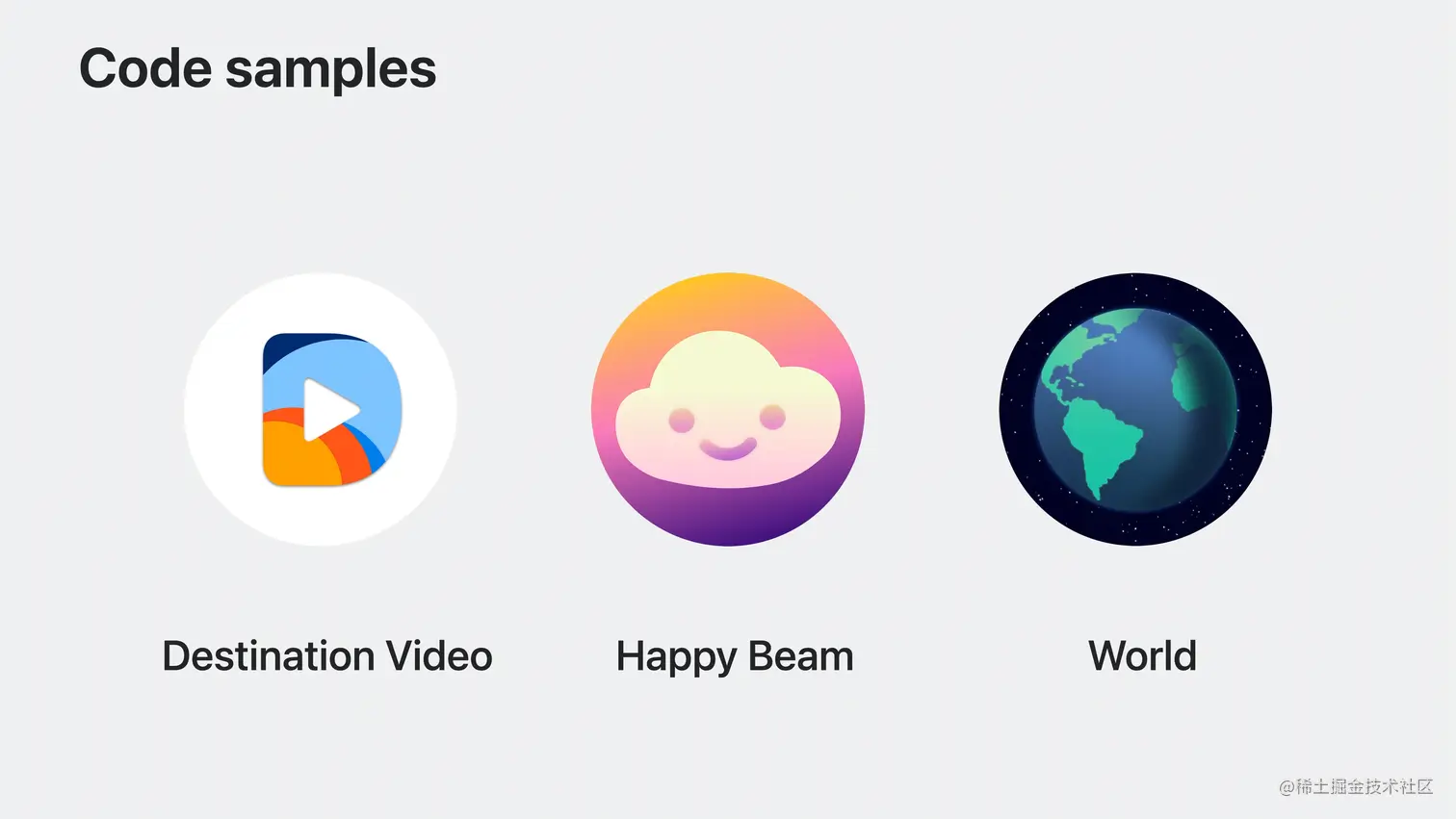Viewport: 1456px width, 819px height.
Task: Click the white play triangle in Destination Video
Action: coord(329,409)
